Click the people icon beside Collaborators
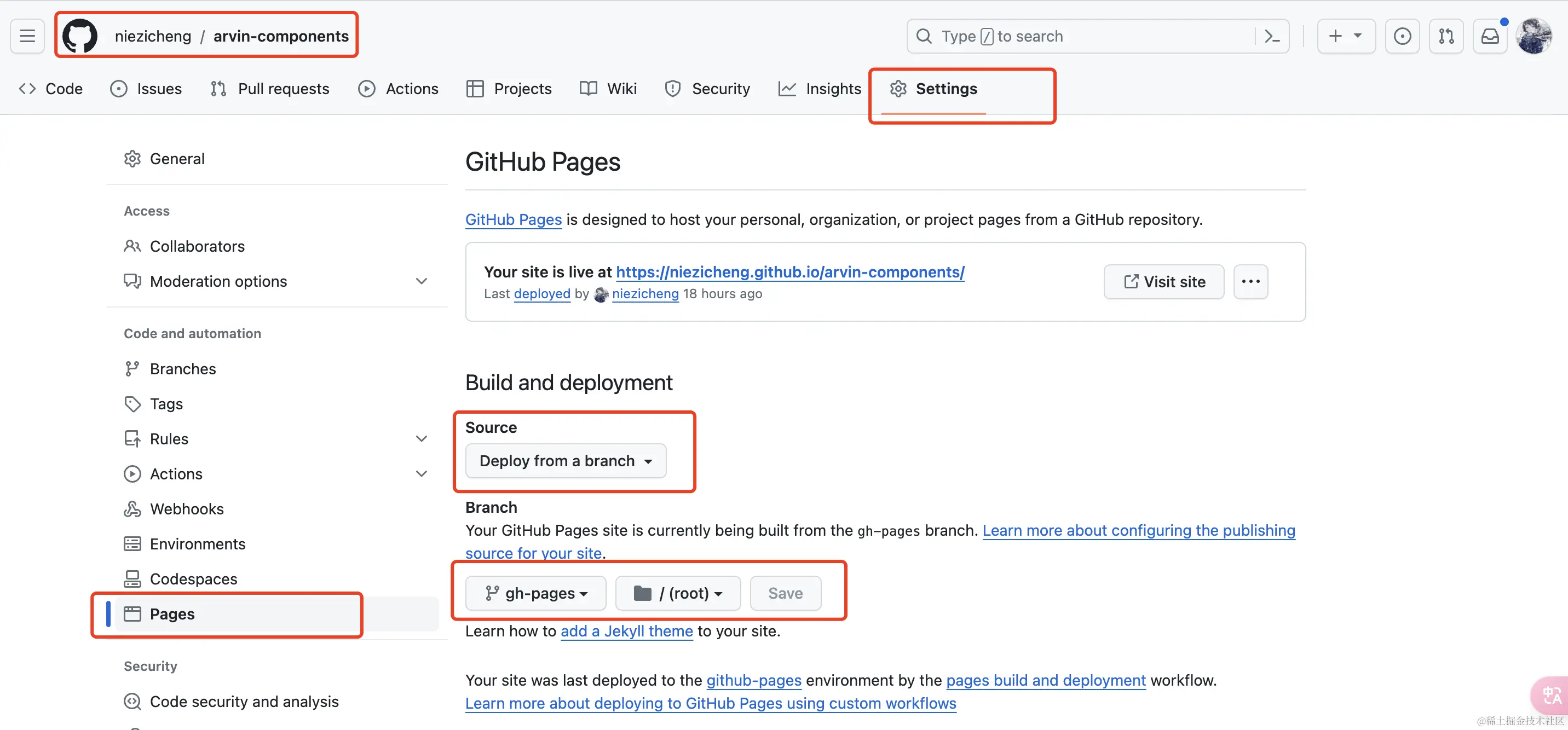The height and width of the screenshot is (730, 1568). (132, 246)
